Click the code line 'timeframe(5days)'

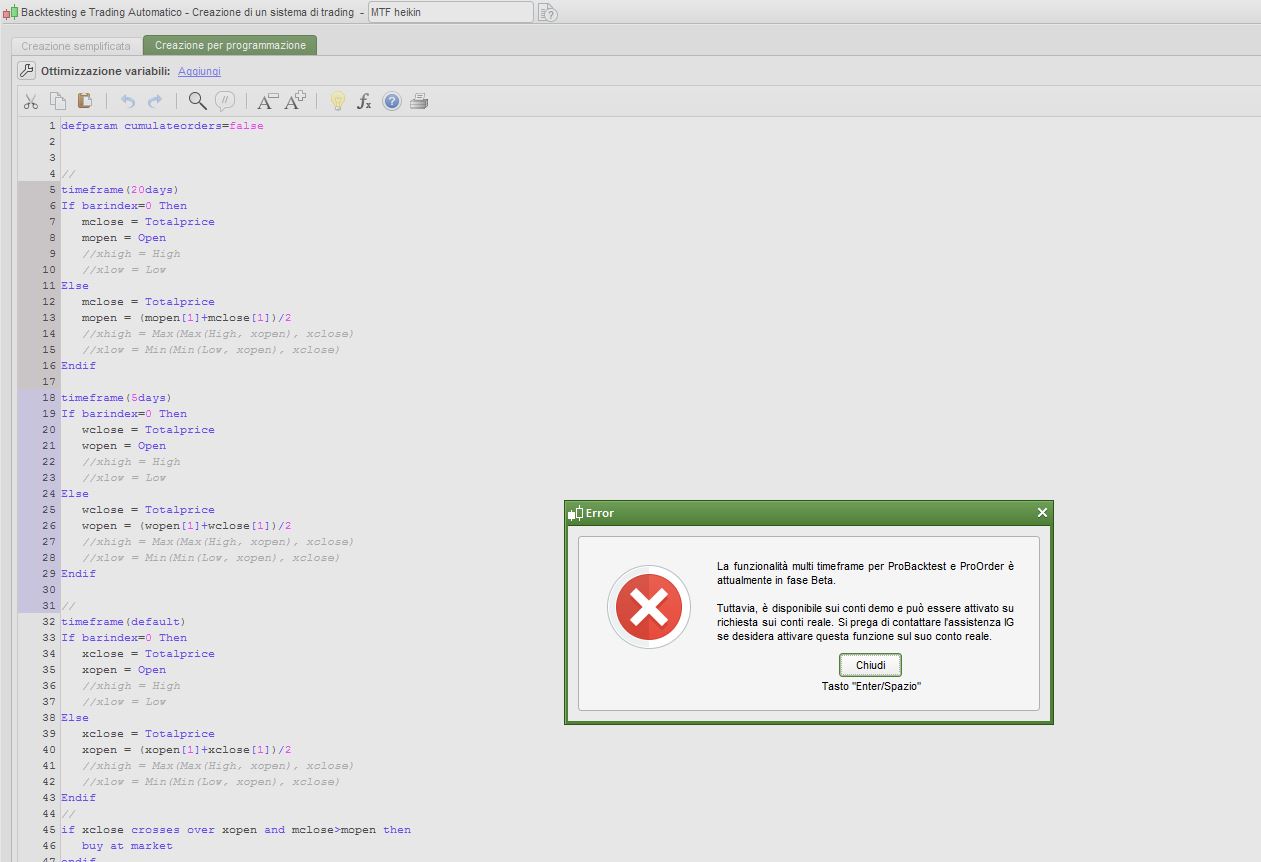point(116,398)
